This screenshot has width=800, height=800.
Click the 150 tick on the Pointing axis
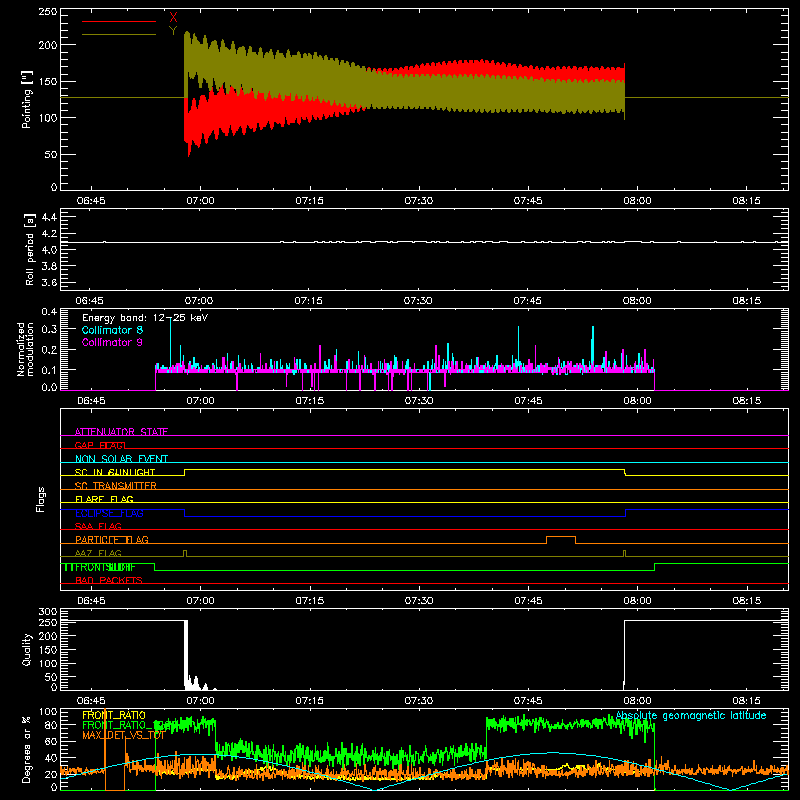pyautogui.click(x=47, y=82)
